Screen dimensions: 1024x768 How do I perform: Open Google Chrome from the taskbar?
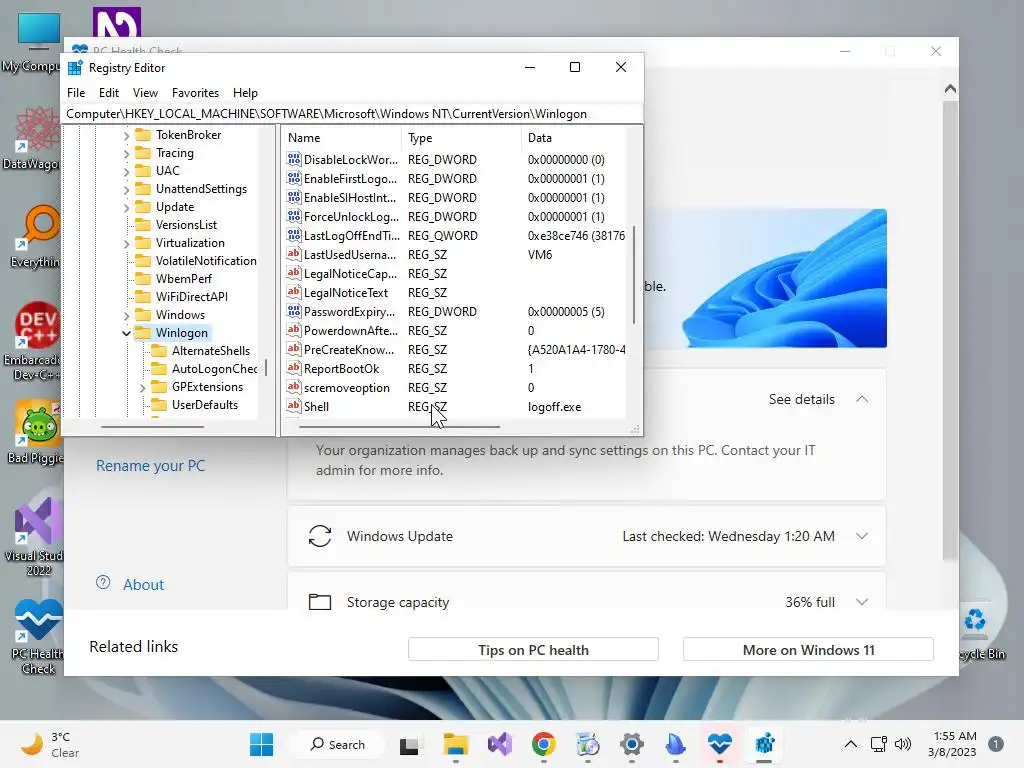543,744
